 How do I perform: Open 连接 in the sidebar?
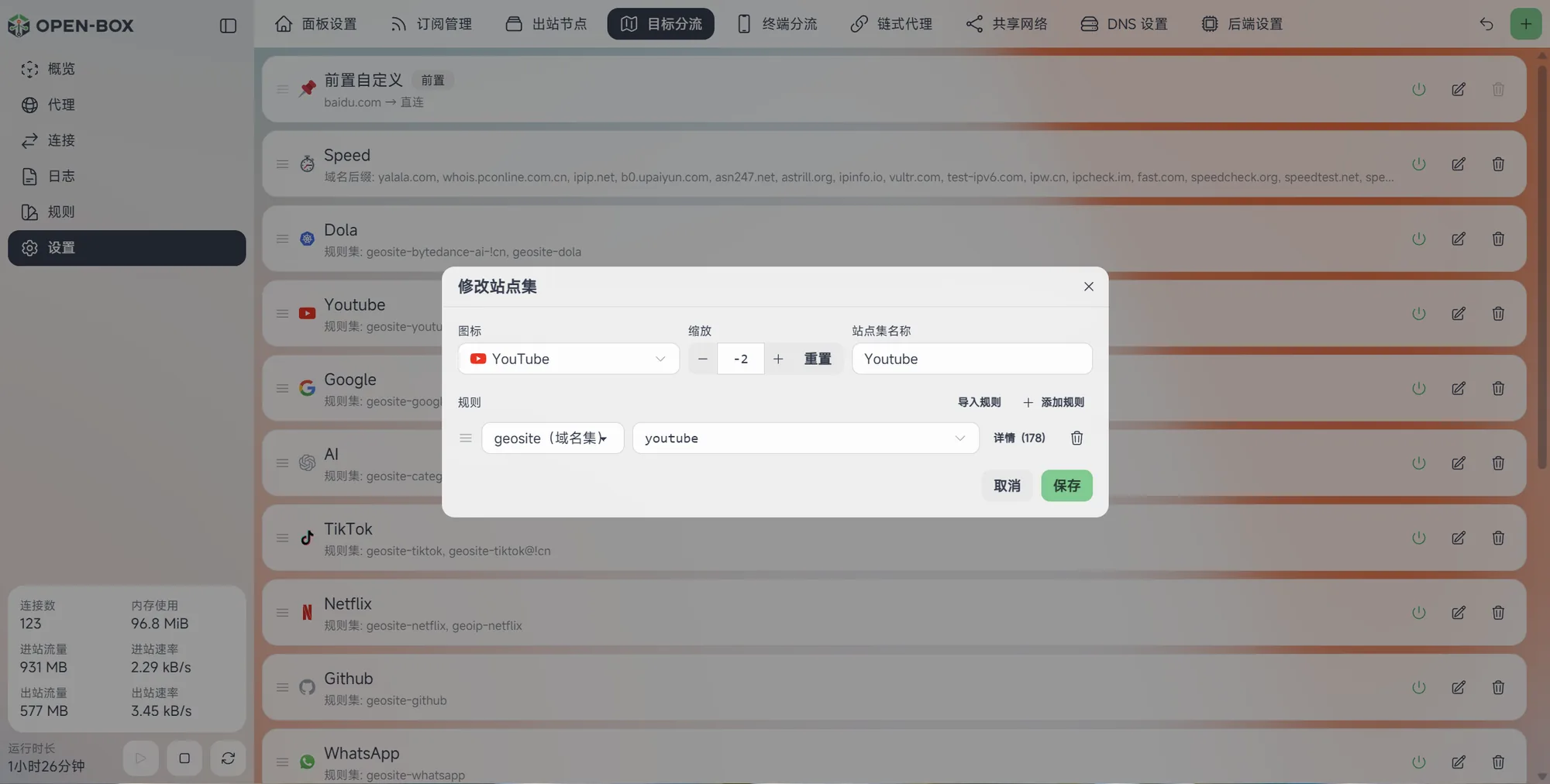pos(127,141)
